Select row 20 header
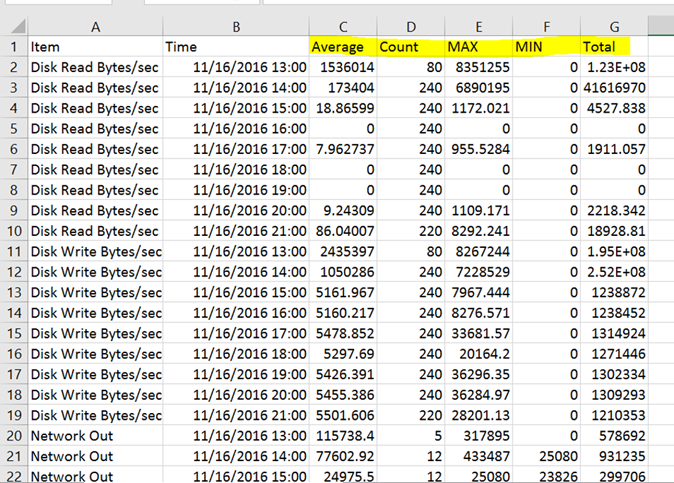 (14, 435)
